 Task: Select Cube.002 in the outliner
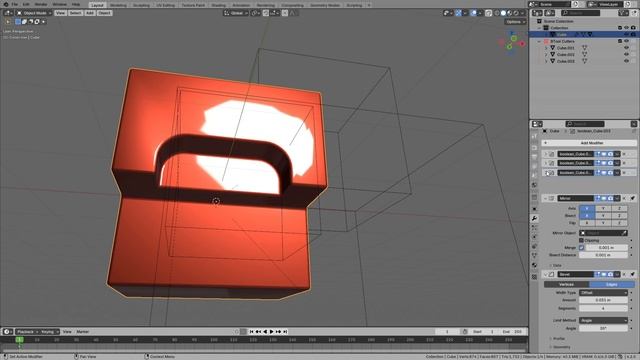(x=566, y=54)
